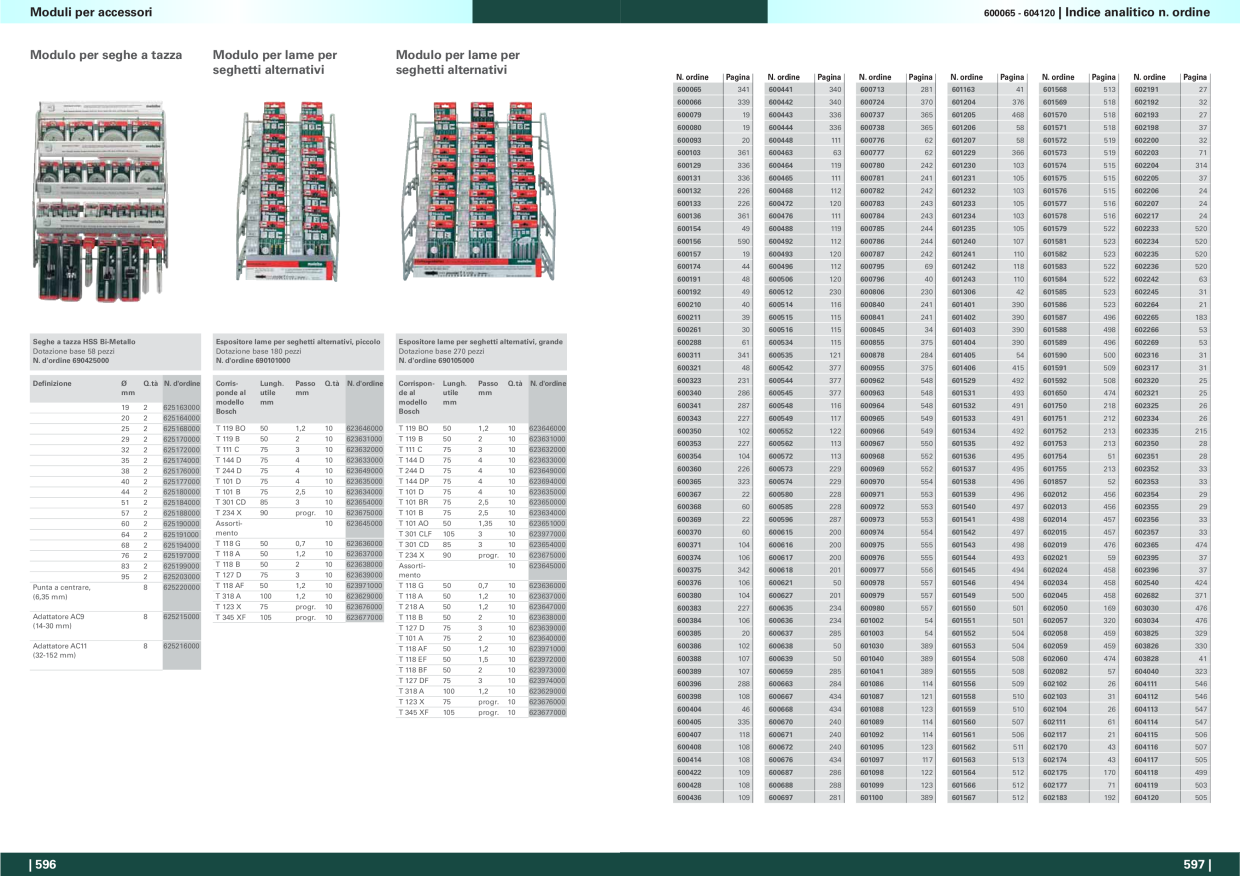
Task: Click index entry 600441
Action: [781, 90]
